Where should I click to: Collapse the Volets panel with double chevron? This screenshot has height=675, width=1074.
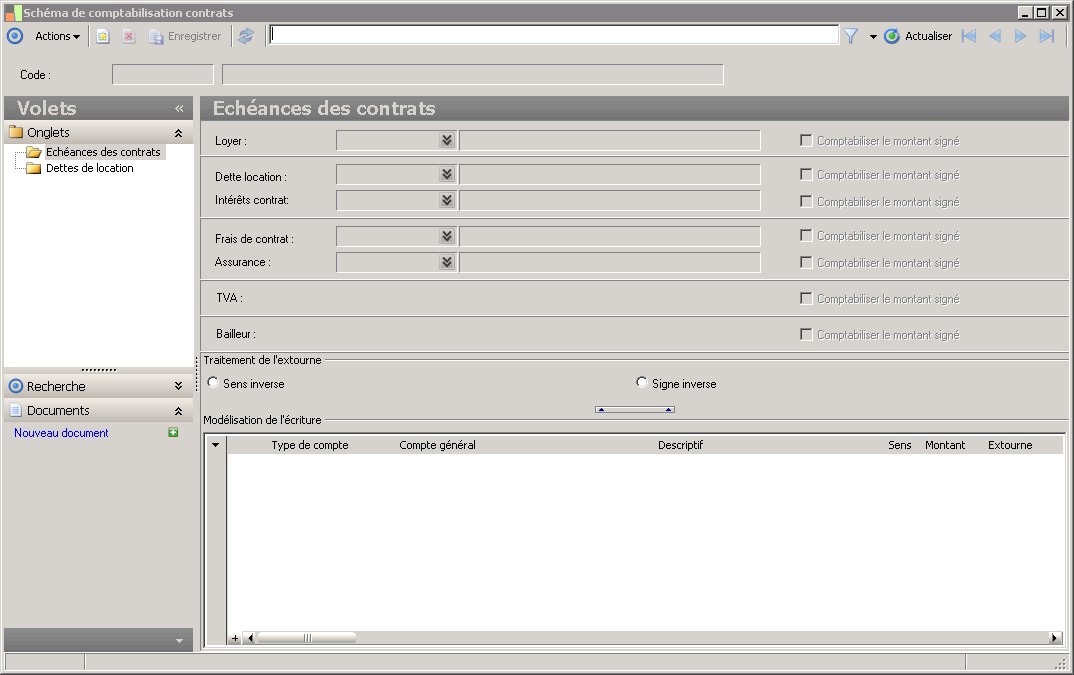click(179, 108)
